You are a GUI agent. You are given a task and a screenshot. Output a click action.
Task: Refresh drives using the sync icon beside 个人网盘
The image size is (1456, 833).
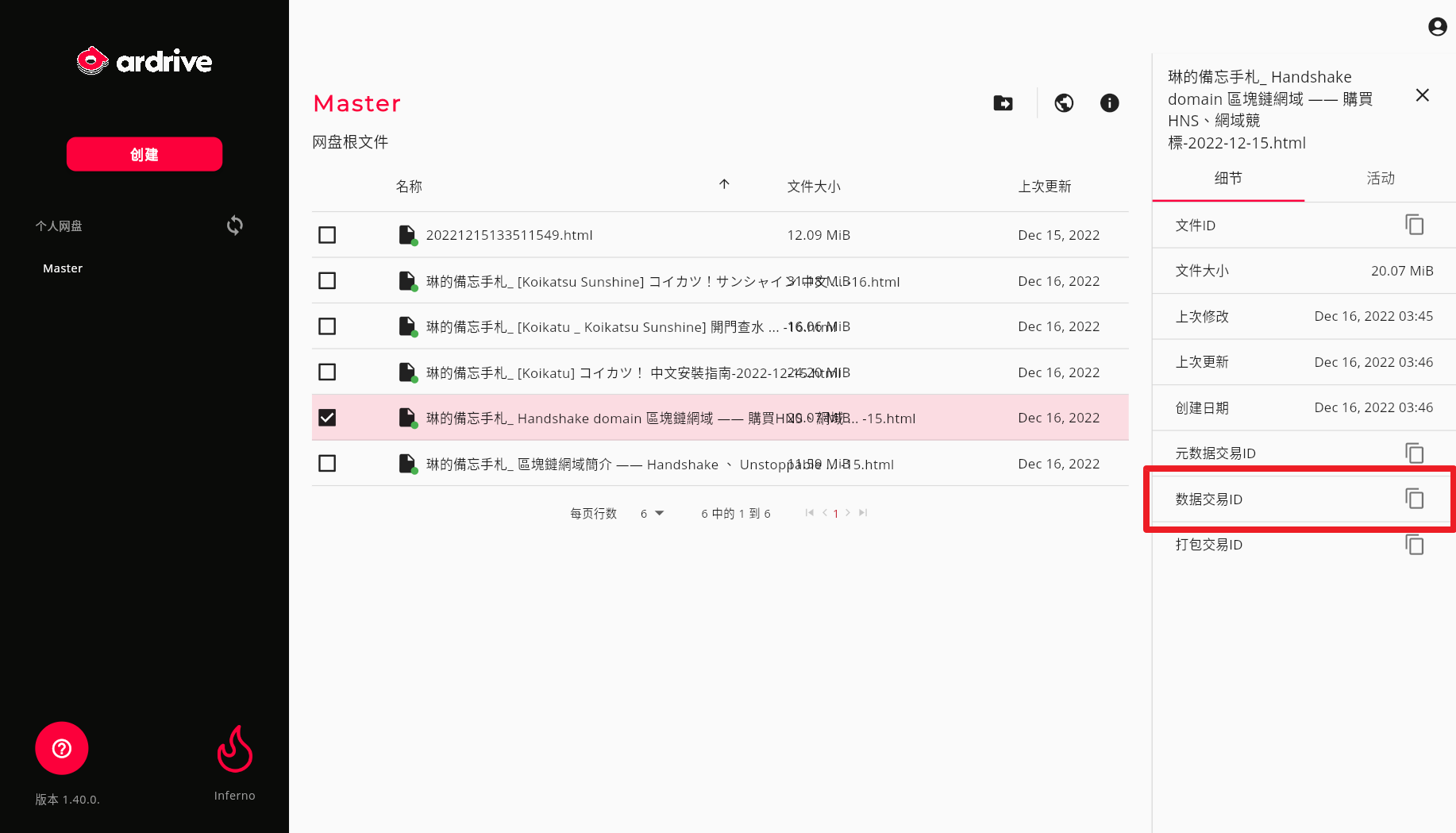(234, 226)
